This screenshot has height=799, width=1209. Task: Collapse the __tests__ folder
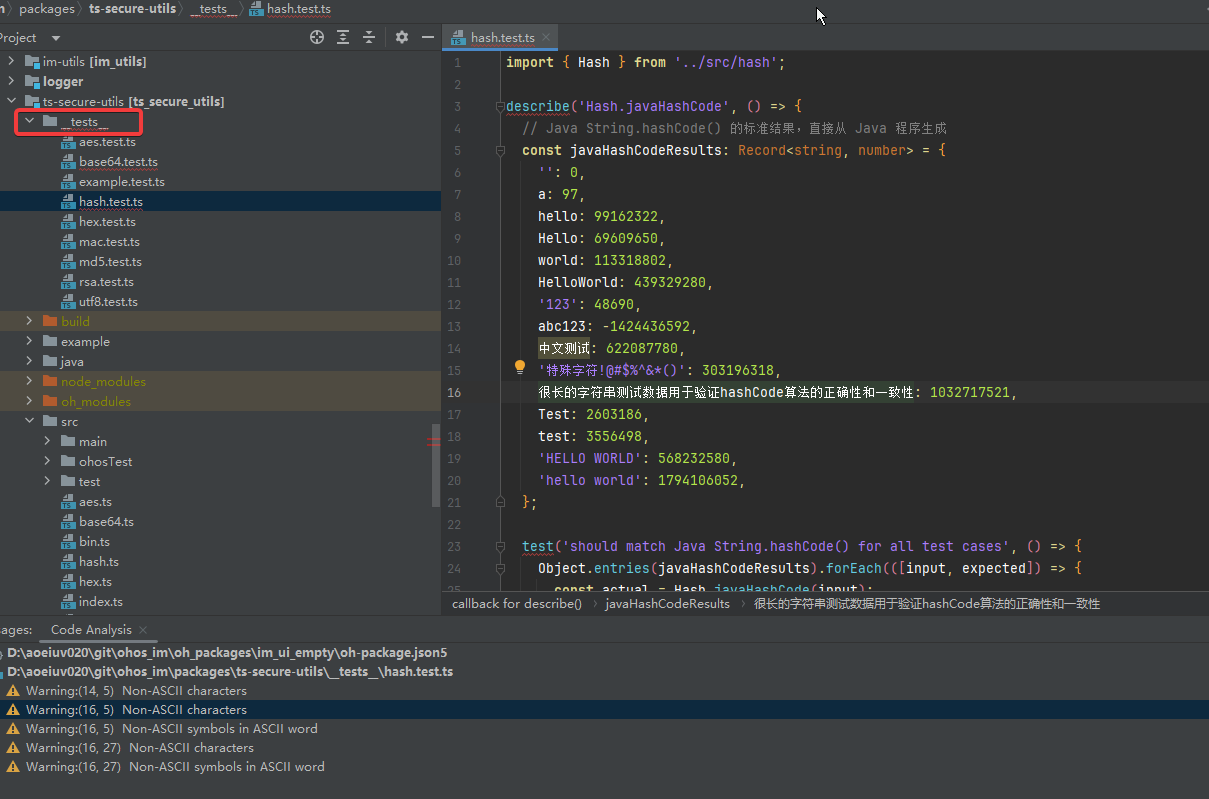pos(29,121)
